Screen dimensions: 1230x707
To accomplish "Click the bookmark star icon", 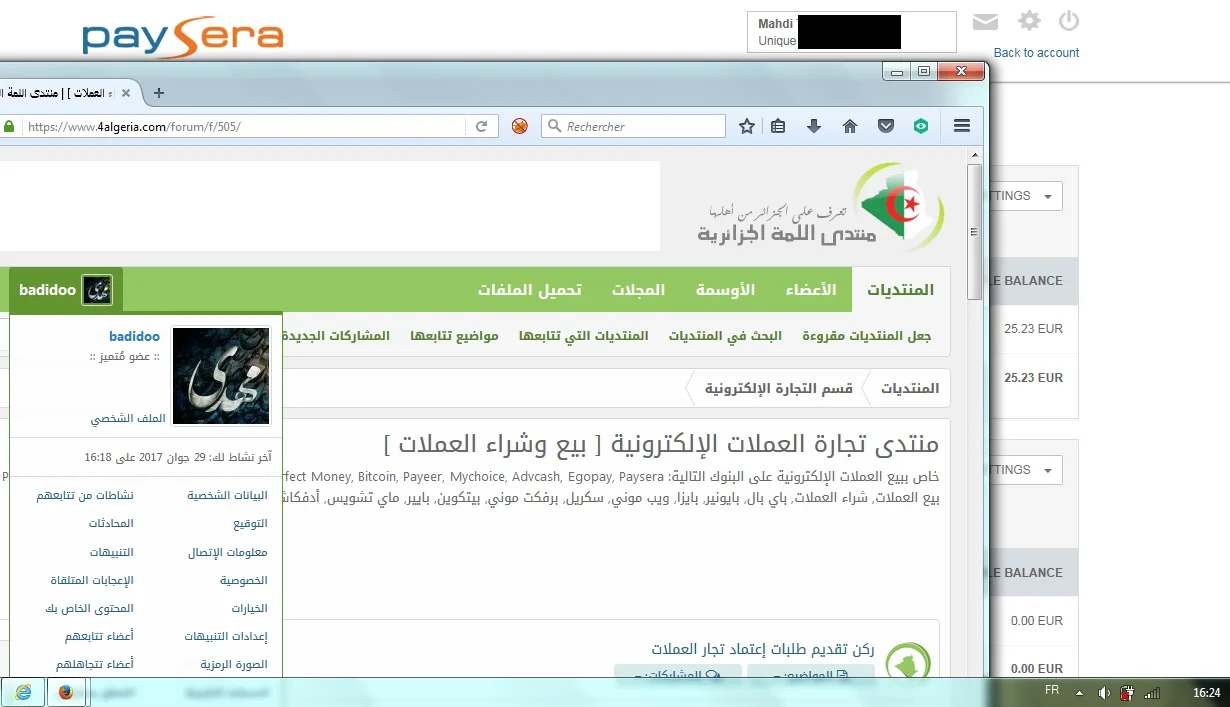I will click(747, 126).
